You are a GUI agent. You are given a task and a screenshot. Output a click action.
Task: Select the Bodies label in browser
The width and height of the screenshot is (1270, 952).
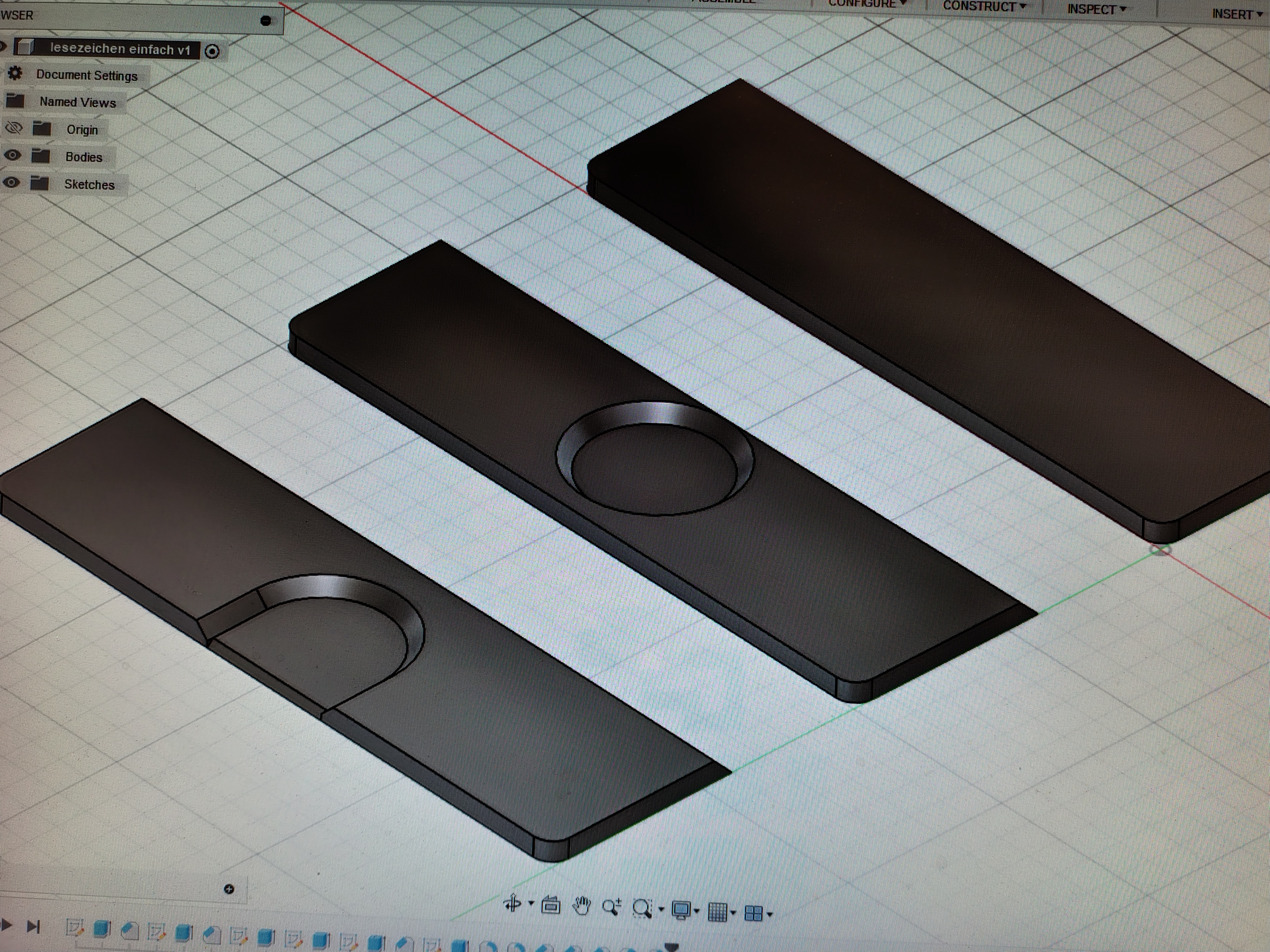(x=84, y=157)
